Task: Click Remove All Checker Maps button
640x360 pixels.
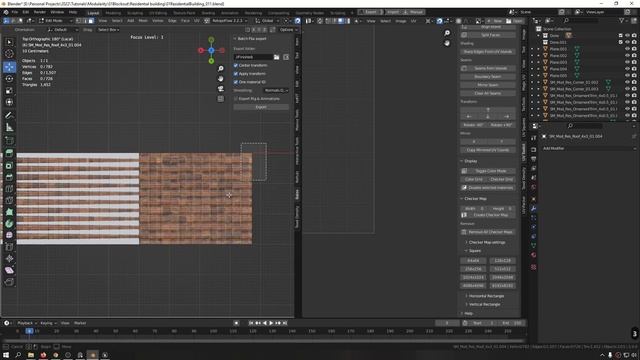Action: pos(488,232)
